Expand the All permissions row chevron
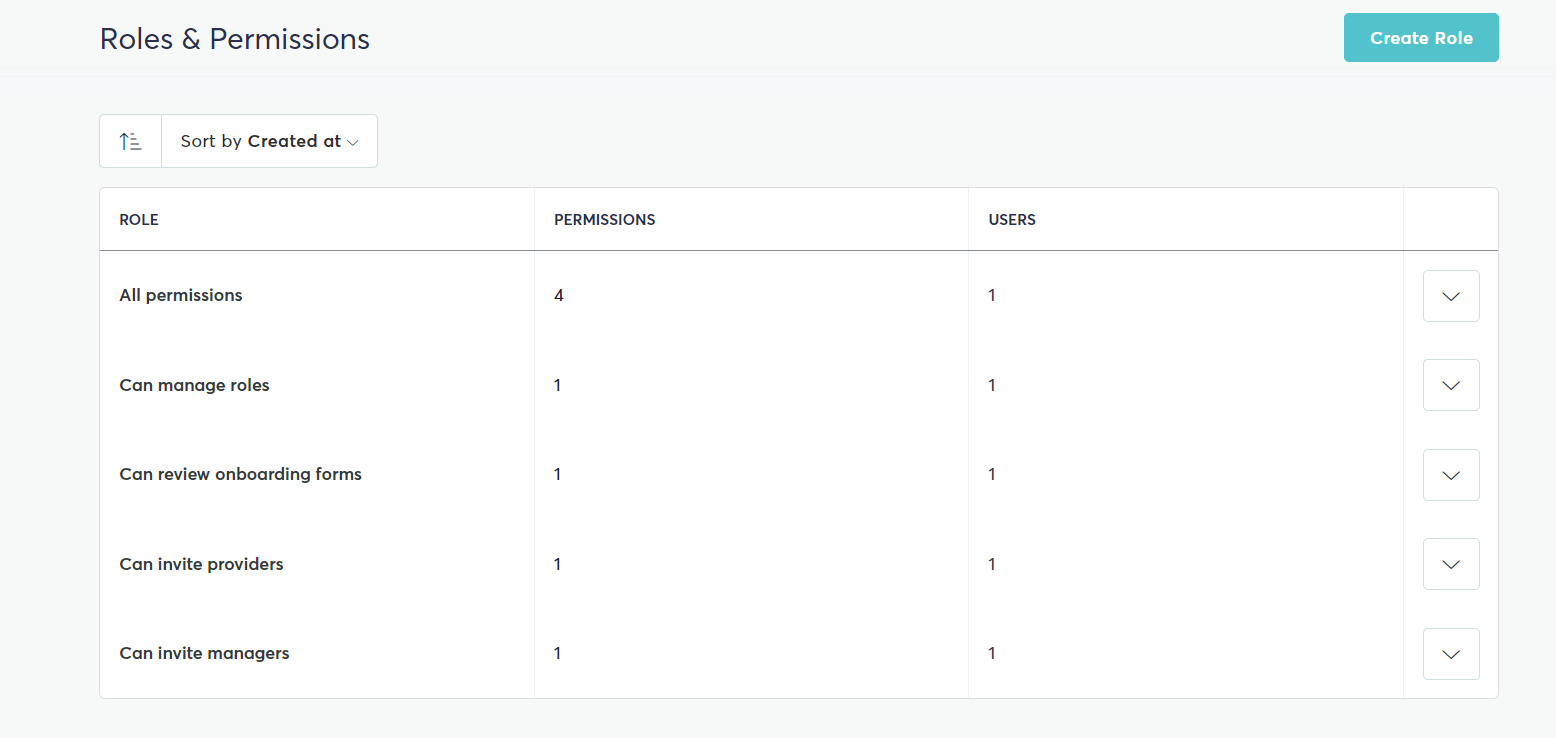The height and width of the screenshot is (738, 1556). (x=1451, y=296)
